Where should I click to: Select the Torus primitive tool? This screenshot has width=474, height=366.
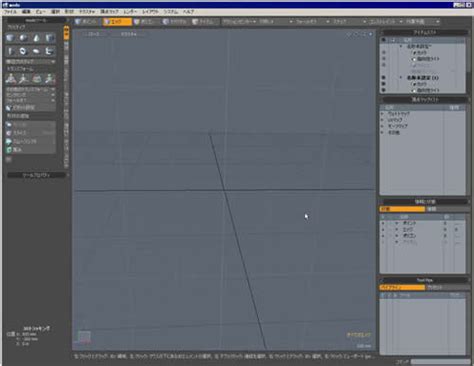(23, 51)
